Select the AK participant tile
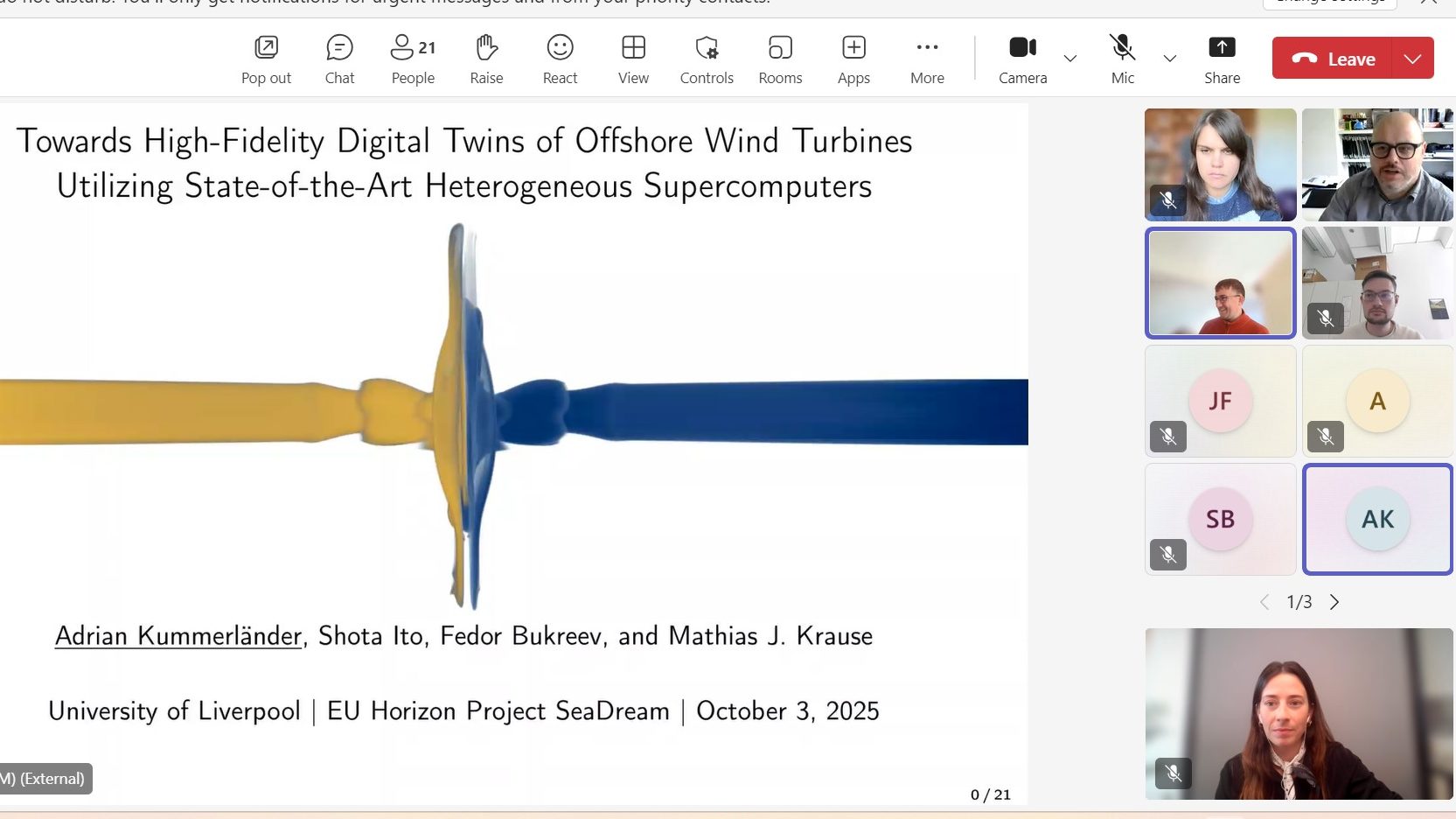 pos(1377,519)
